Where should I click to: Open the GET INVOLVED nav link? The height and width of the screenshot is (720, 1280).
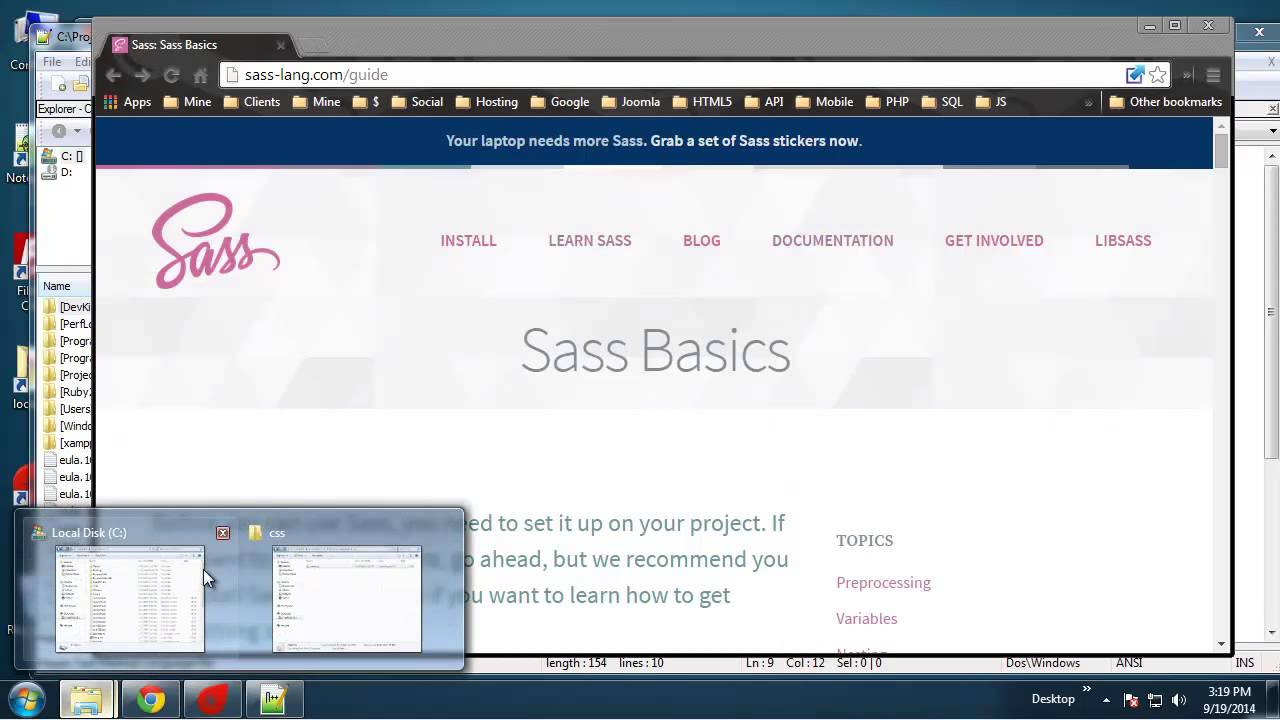tap(994, 240)
